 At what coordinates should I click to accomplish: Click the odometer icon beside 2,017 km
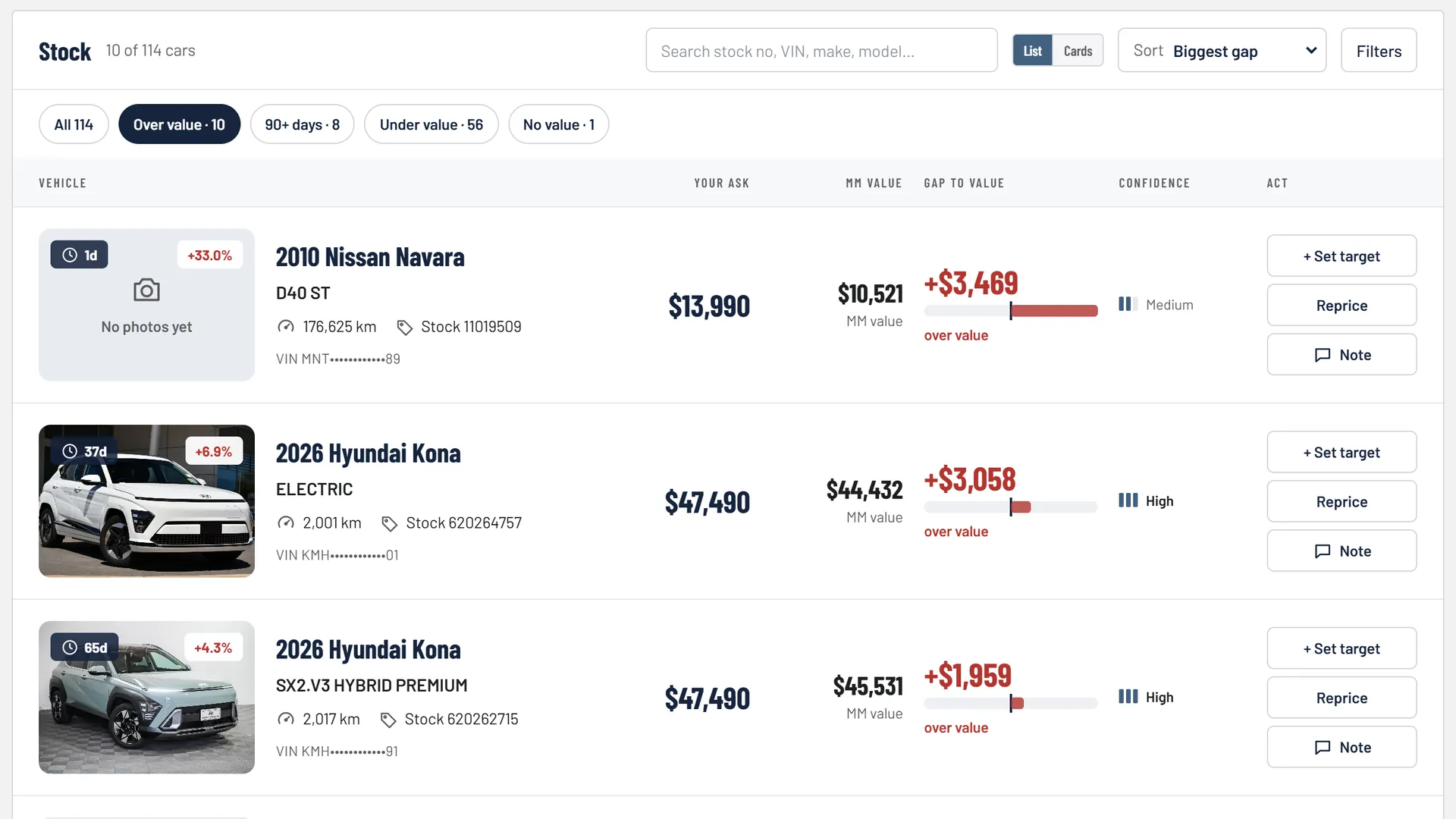click(286, 720)
